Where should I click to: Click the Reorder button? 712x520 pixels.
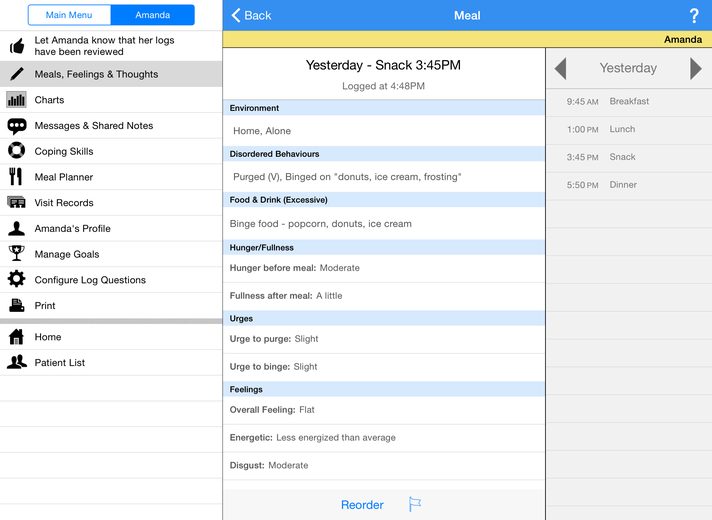pos(362,505)
